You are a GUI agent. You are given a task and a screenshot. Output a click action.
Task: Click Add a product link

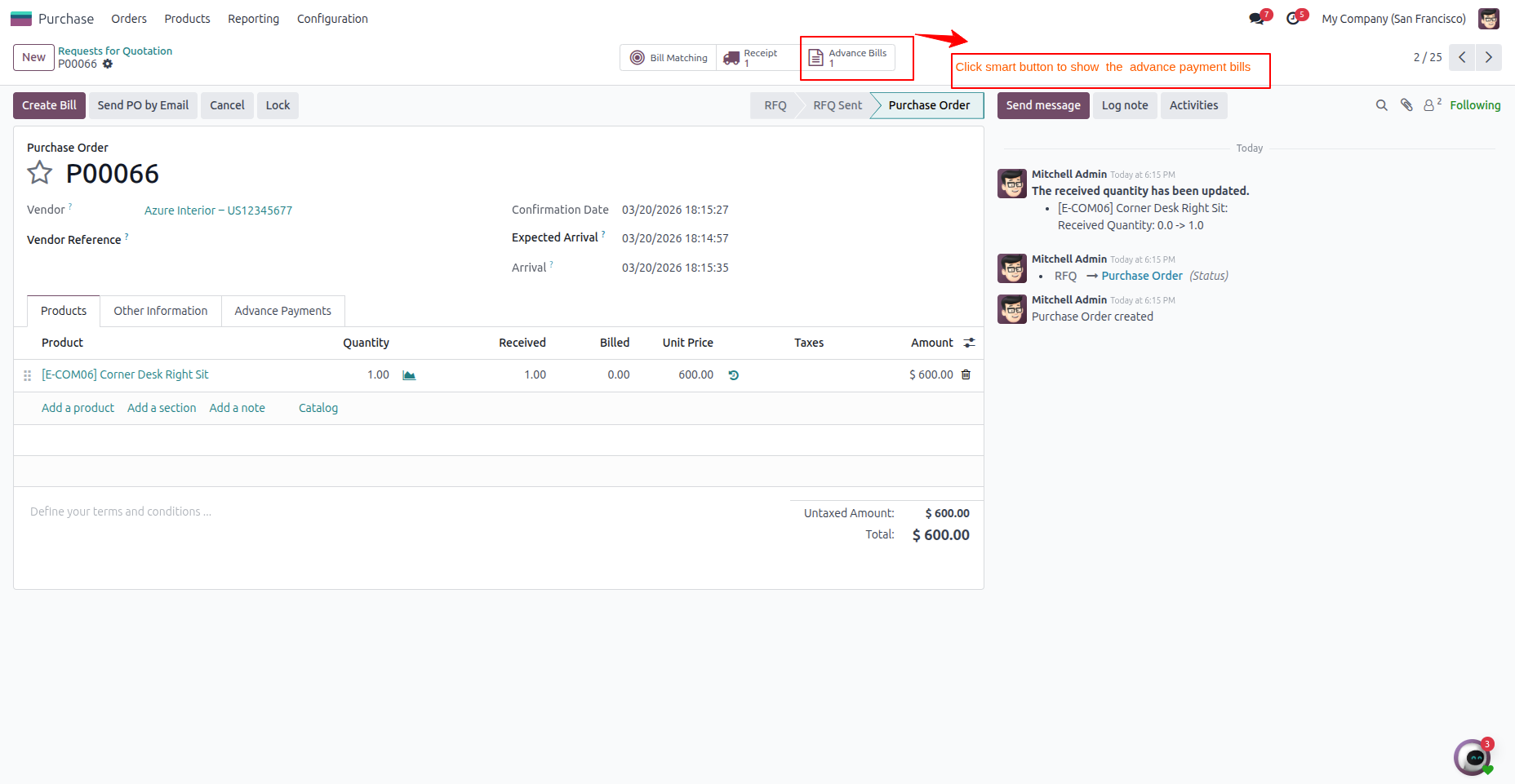pyautogui.click(x=78, y=408)
